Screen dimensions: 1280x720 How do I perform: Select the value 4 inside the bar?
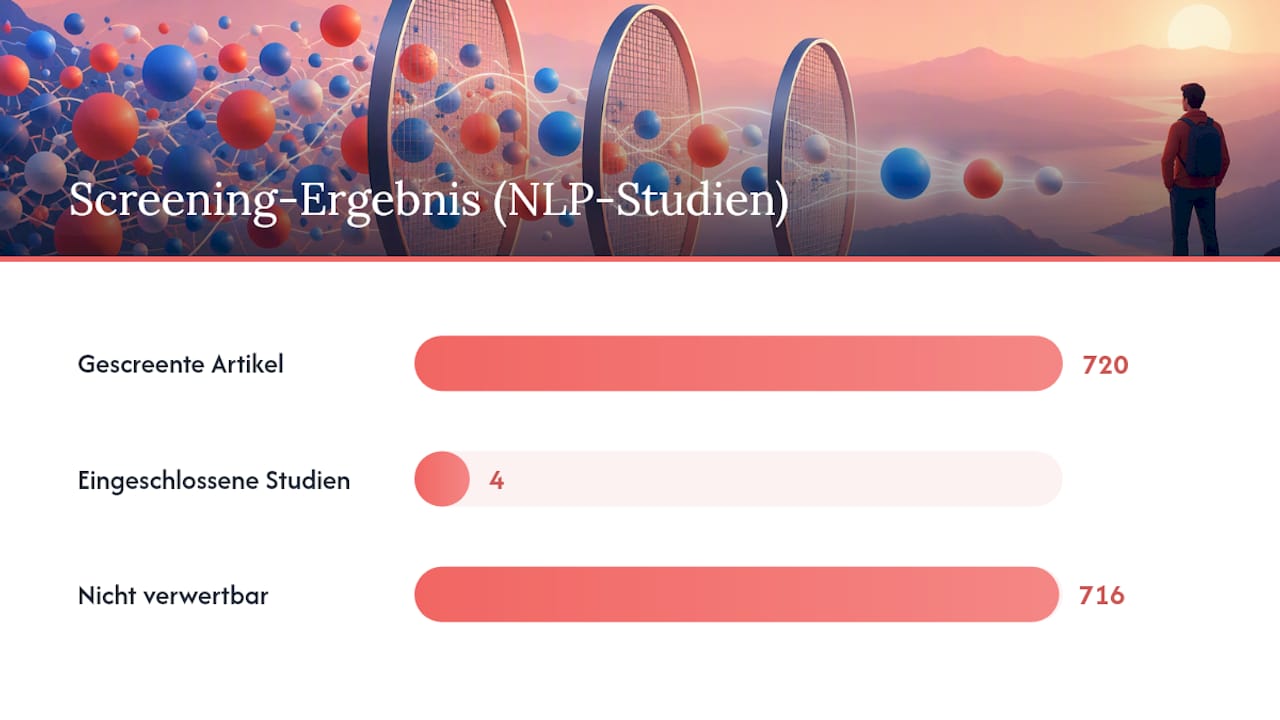496,481
